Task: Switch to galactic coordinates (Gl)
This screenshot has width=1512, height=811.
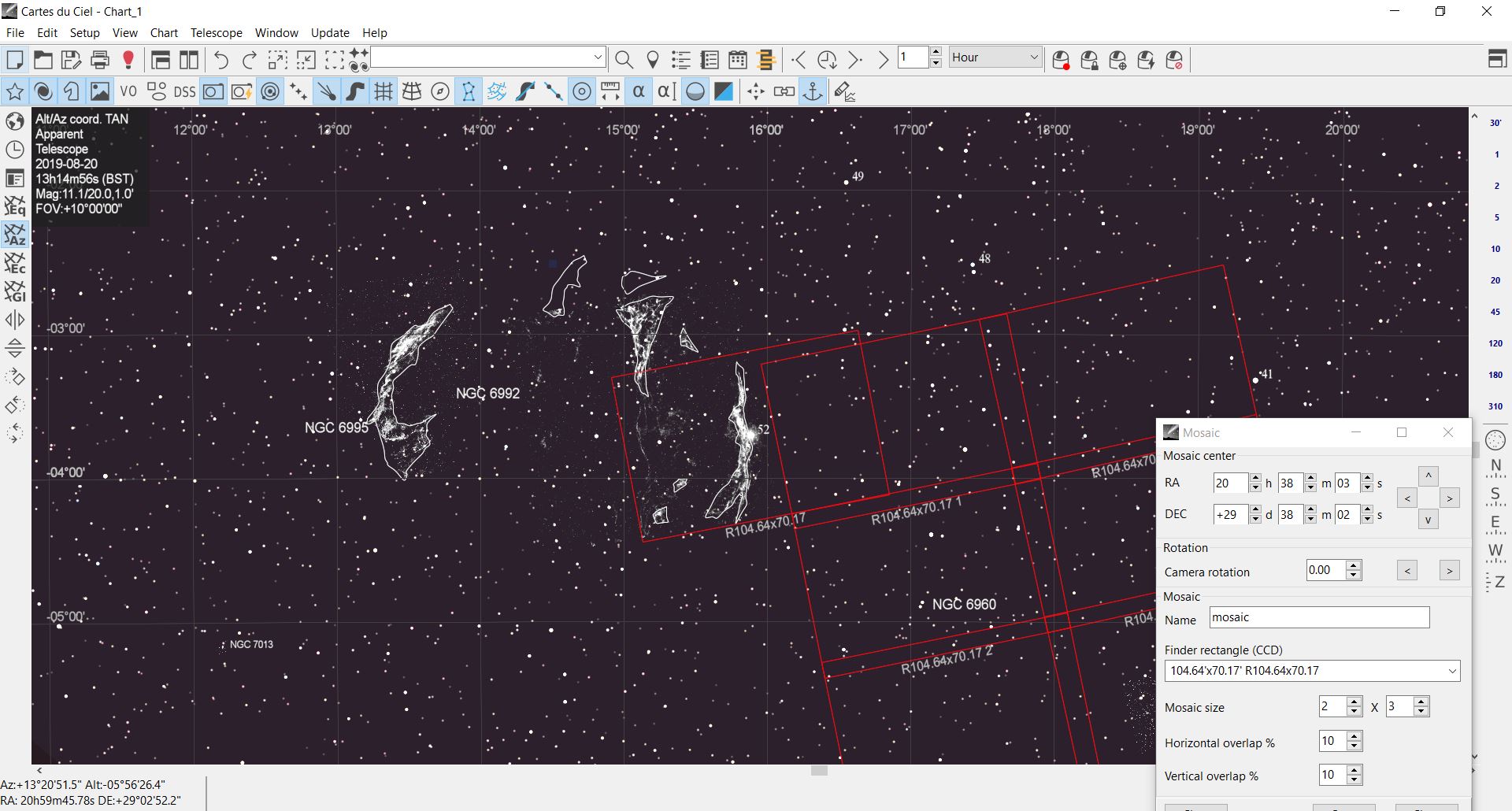Action: (x=15, y=291)
